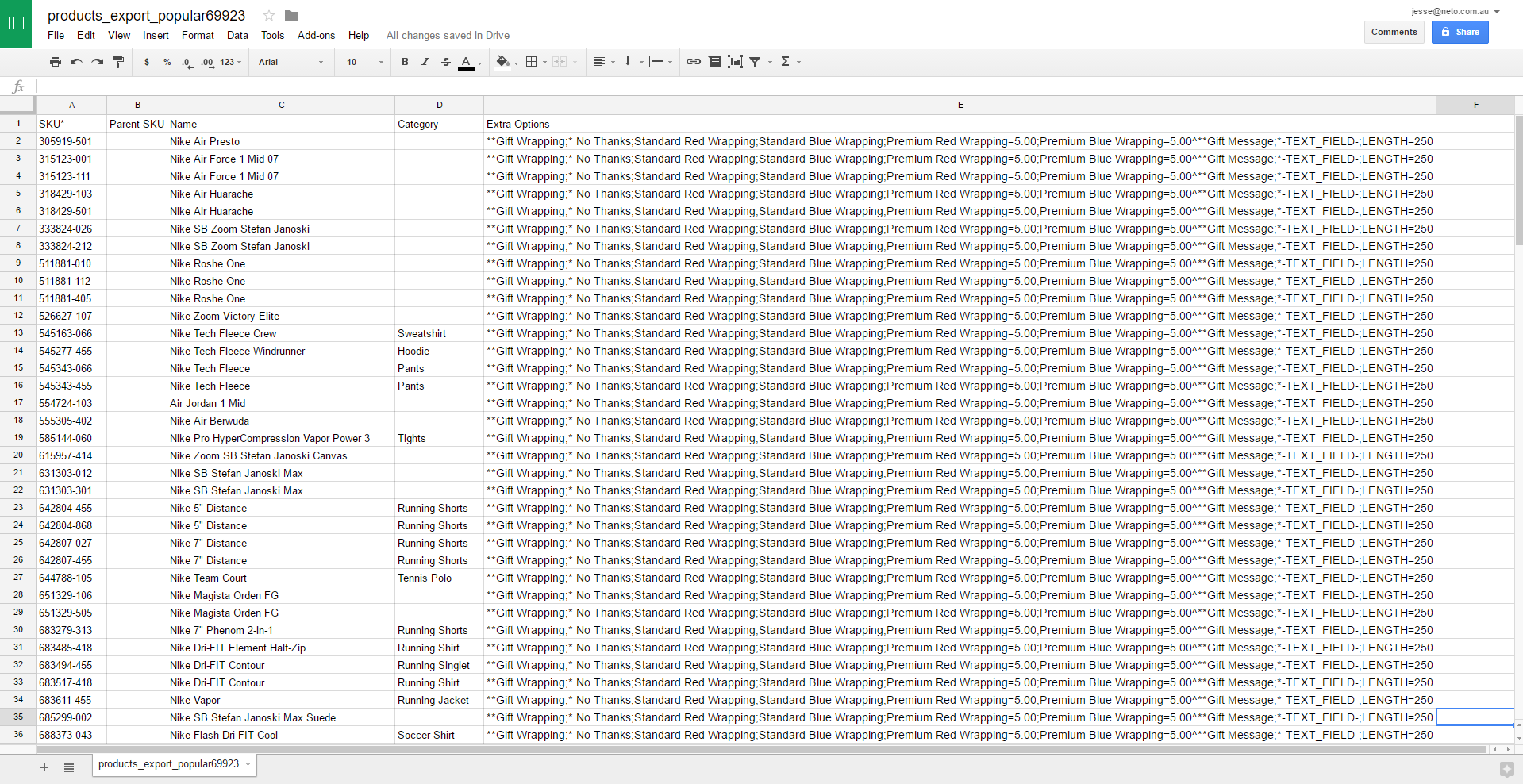
Task: Select cell with SKU 305919-501
Action: (x=71, y=141)
